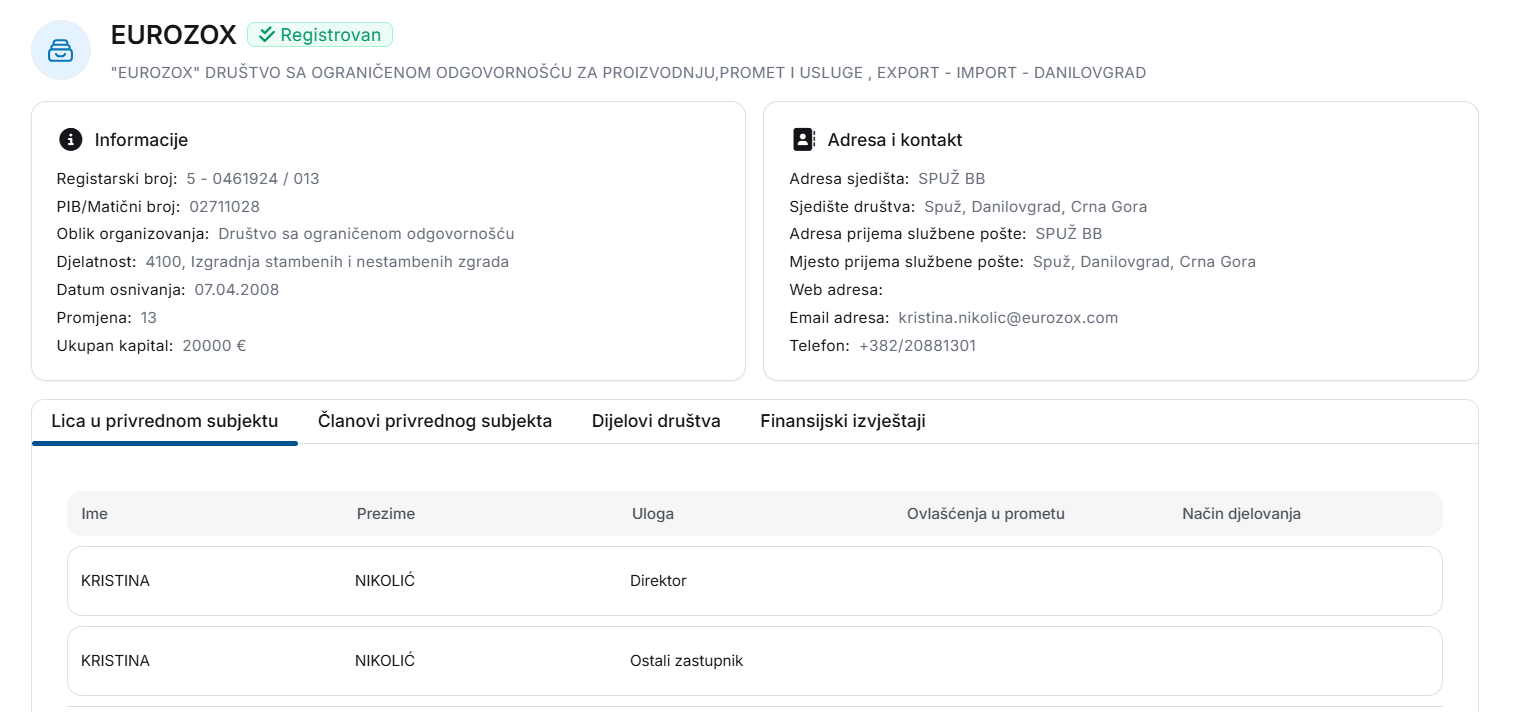Select the Ostali zastupnik row

pos(755,661)
